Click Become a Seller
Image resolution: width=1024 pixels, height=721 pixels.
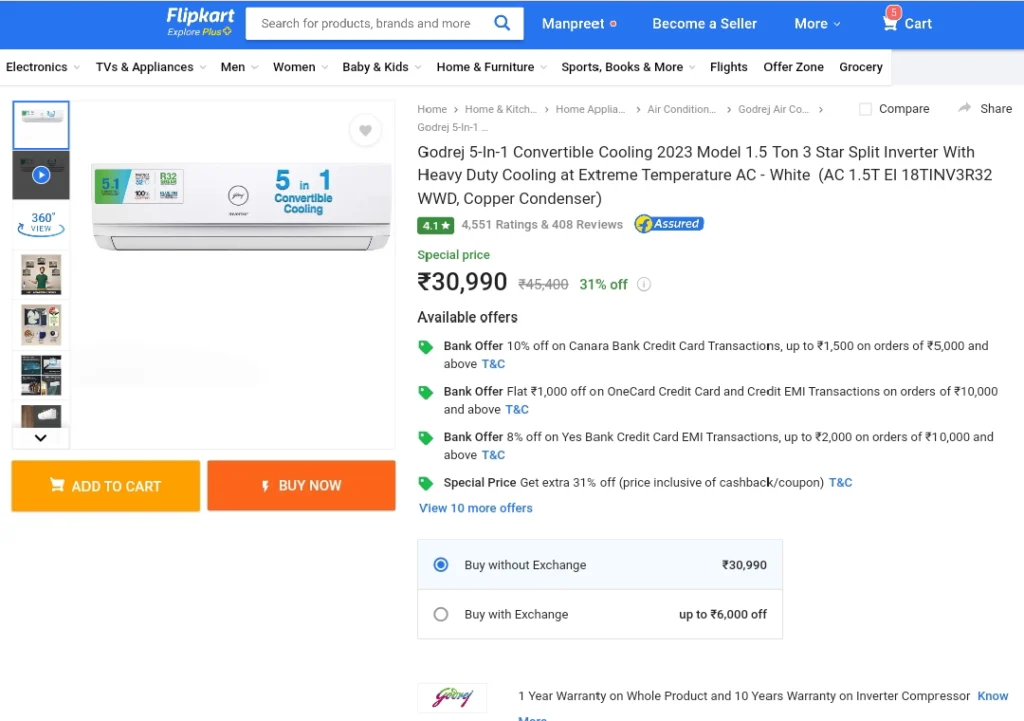coord(705,24)
